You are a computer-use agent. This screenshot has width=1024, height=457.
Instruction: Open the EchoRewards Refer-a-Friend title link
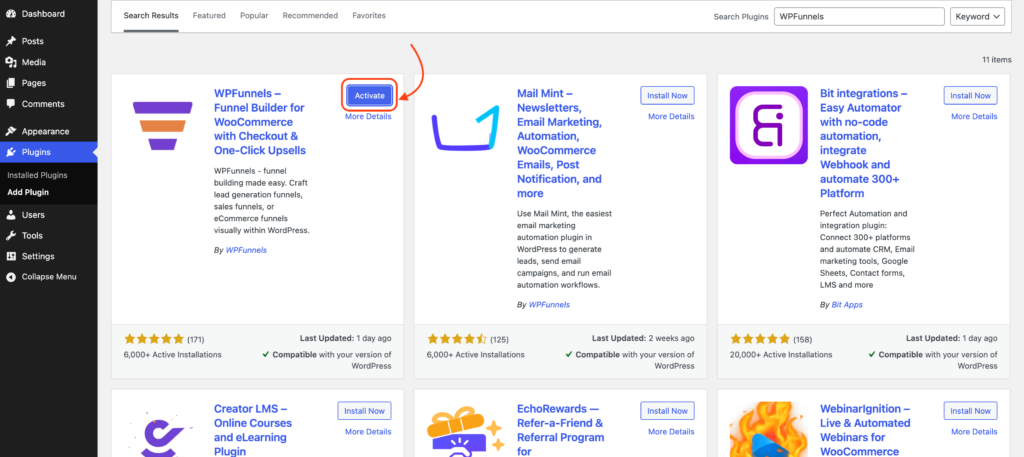coord(560,430)
